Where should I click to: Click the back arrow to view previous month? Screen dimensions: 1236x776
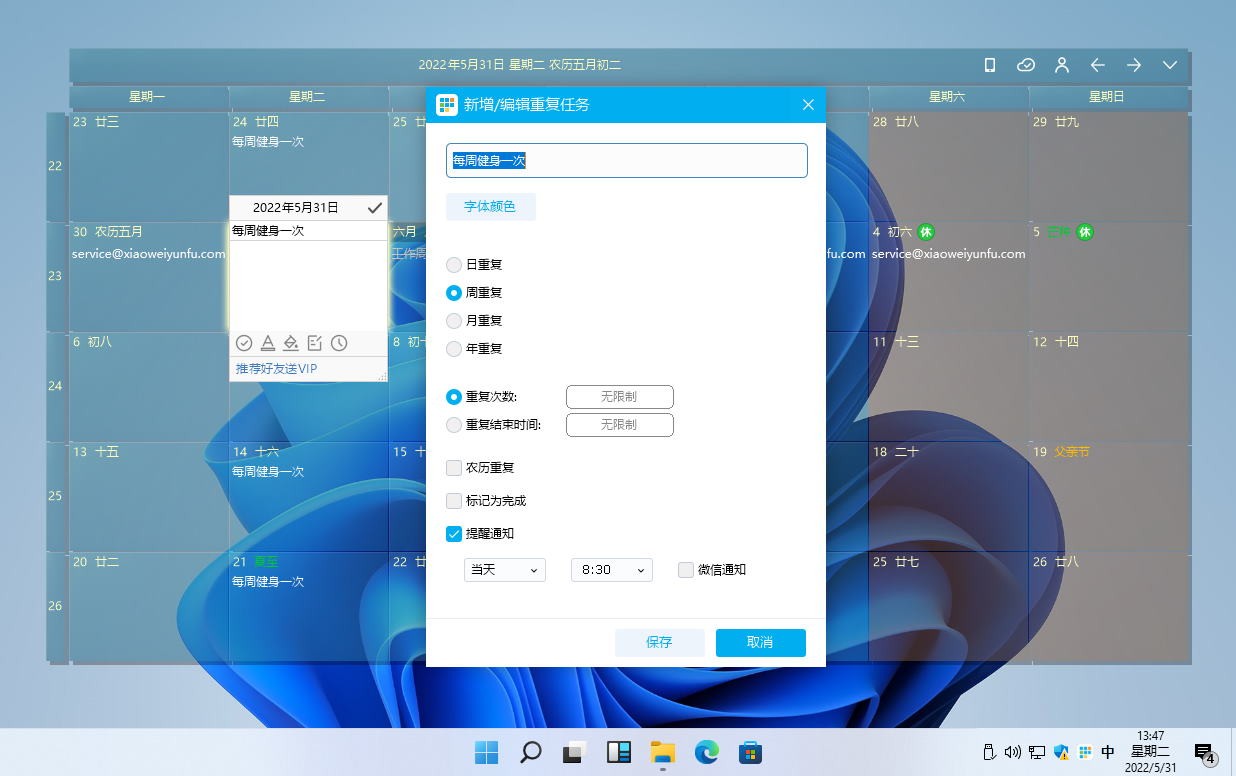click(1097, 65)
